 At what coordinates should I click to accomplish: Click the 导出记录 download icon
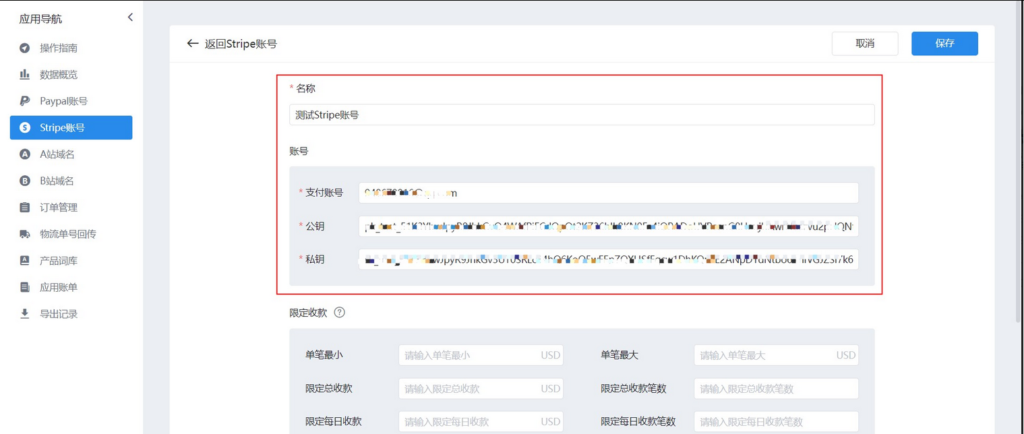tap(24, 313)
